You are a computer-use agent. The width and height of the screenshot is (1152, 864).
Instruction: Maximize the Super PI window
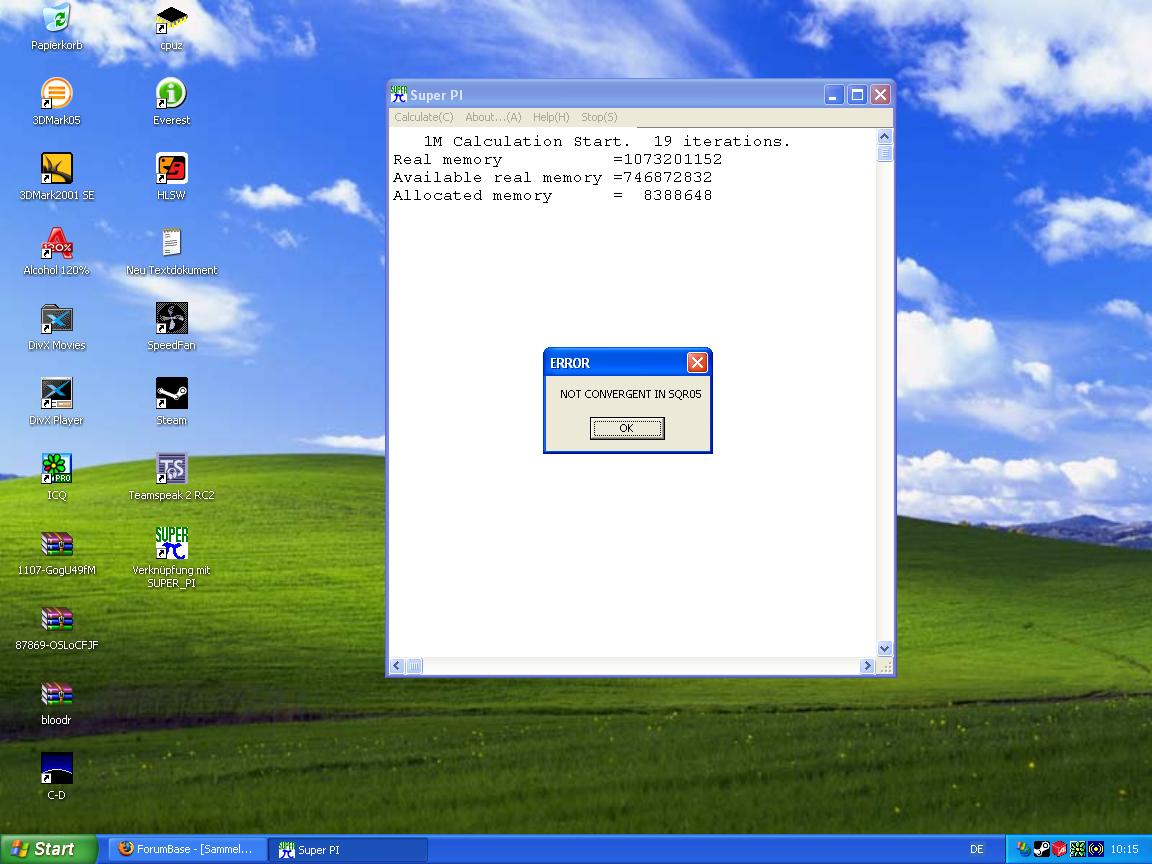point(857,95)
